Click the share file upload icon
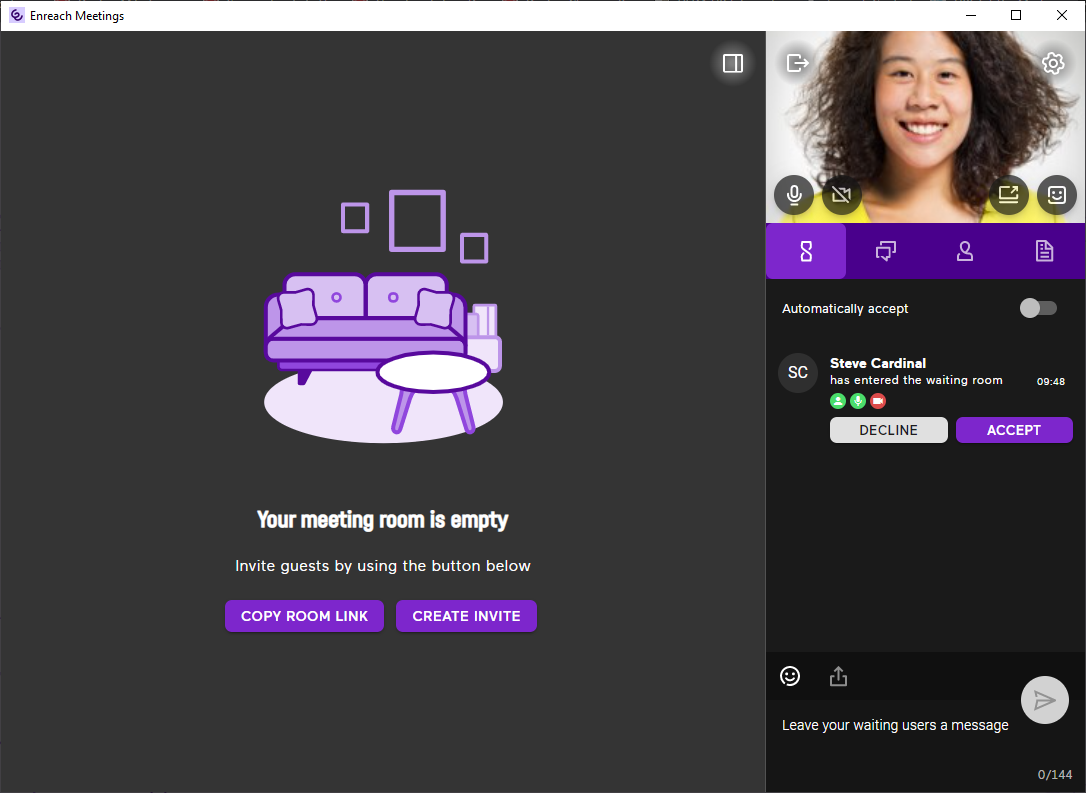The width and height of the screenshot is (1086, 793). [x=838, y=677]
